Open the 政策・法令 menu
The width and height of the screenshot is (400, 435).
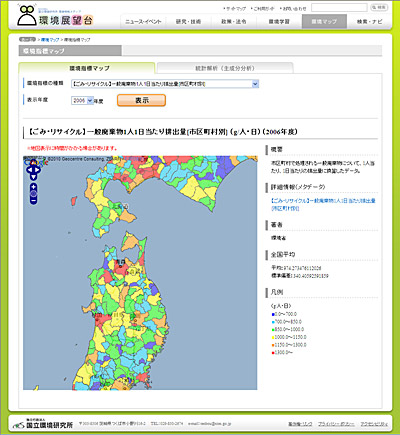[234, 22]
